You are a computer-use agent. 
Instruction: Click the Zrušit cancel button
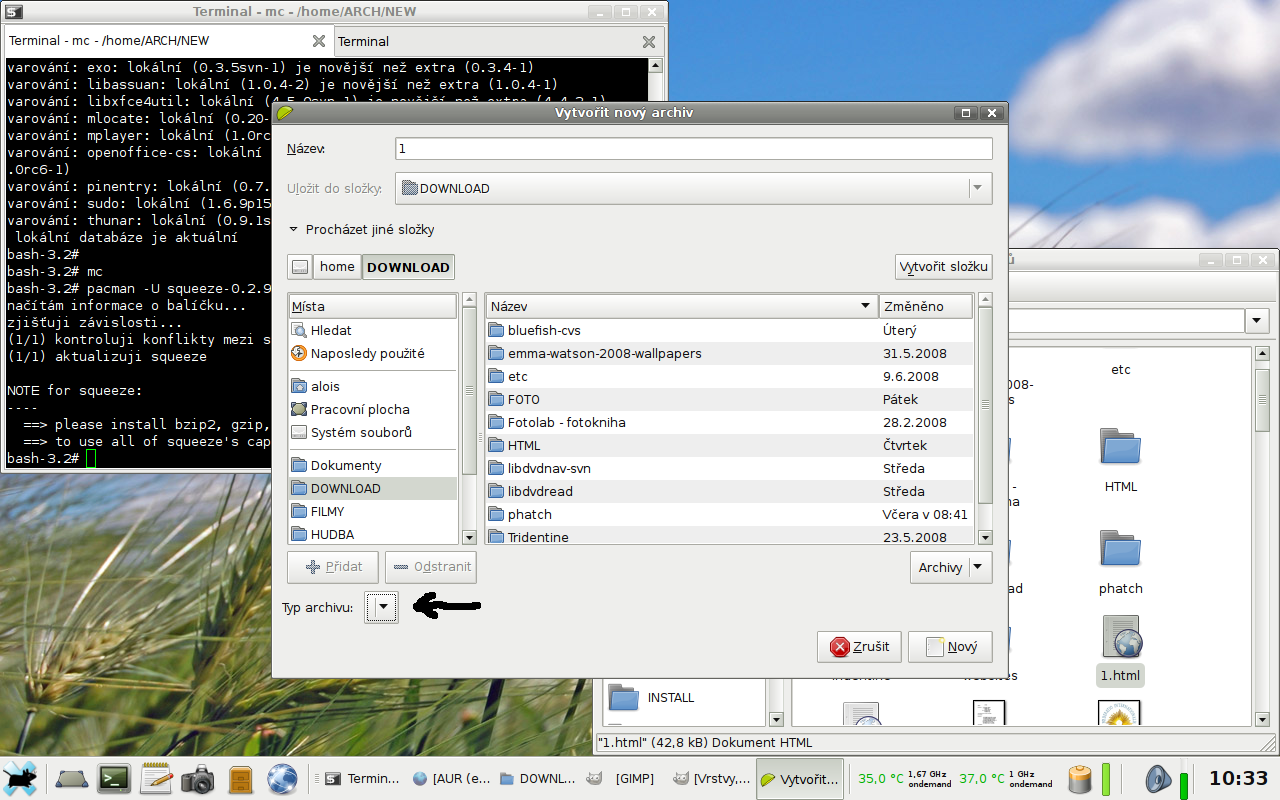click(x=859, y=647)
